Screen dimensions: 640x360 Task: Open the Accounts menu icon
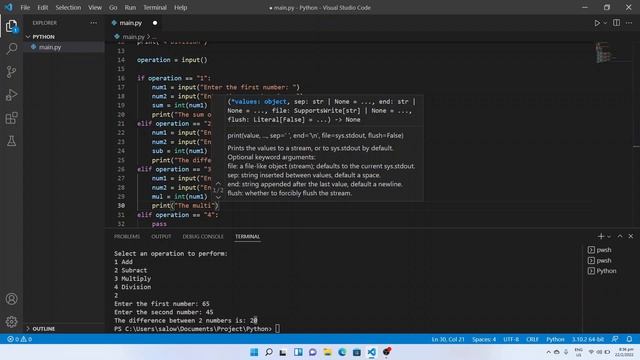11,299
